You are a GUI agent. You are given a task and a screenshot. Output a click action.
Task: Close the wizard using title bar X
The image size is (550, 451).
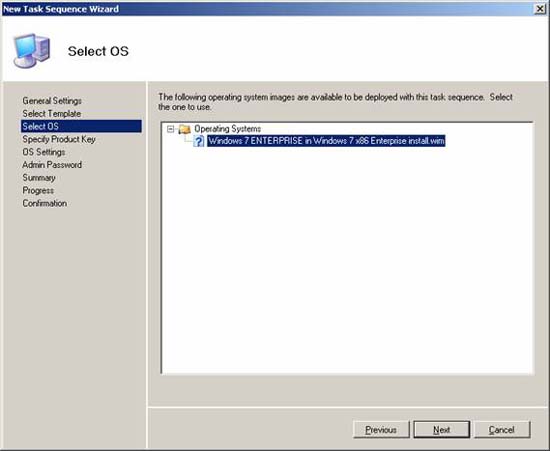[540, 9]
